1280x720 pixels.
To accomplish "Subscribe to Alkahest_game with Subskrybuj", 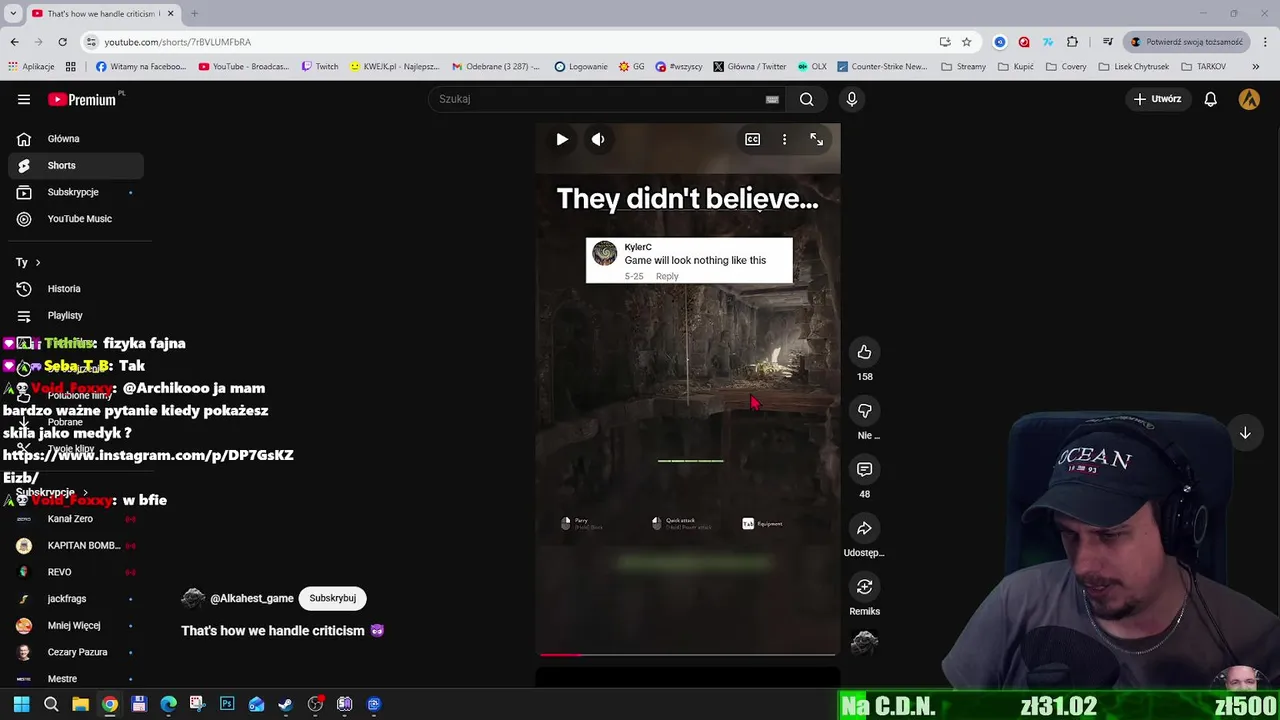I will [x=332, y=598].
